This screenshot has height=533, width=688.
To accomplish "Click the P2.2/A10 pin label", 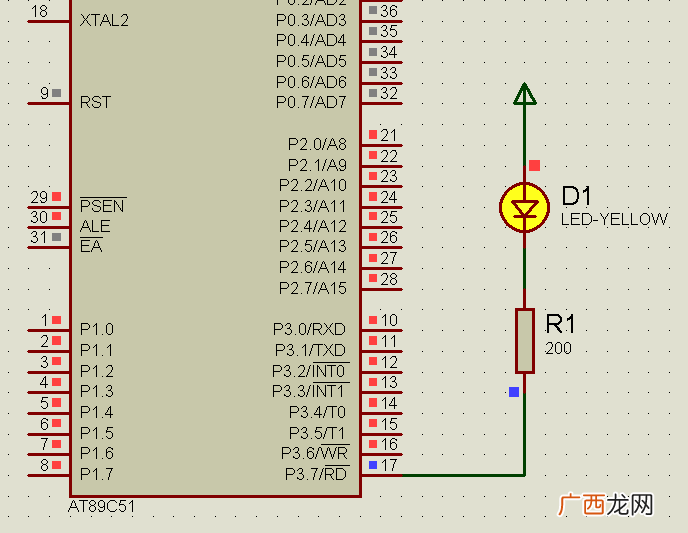I will [313, 185].
